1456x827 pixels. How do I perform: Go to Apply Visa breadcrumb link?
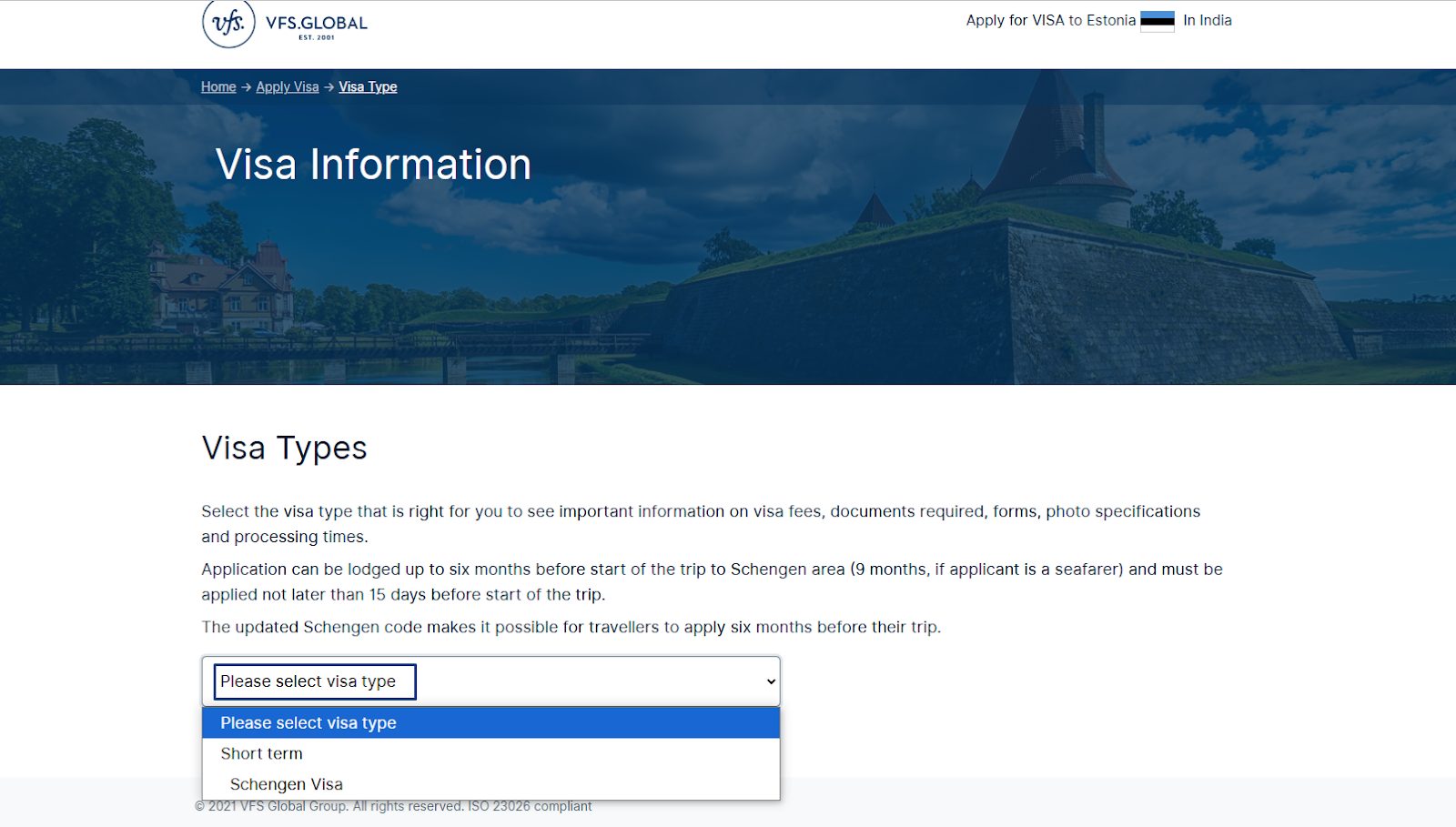click(288, 86)
